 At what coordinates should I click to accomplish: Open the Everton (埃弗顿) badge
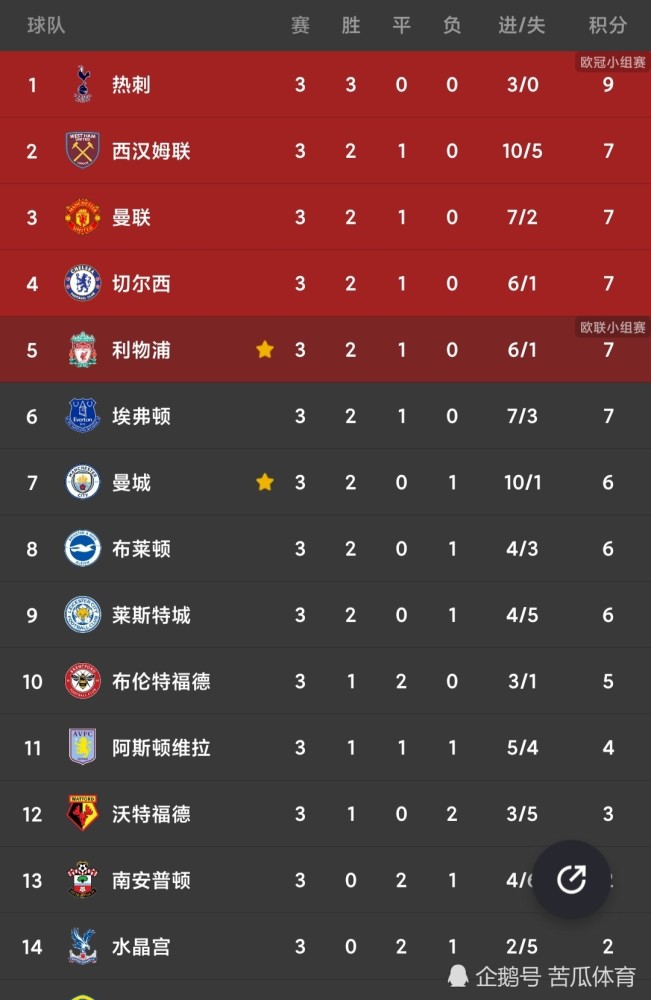coord(83,416)
